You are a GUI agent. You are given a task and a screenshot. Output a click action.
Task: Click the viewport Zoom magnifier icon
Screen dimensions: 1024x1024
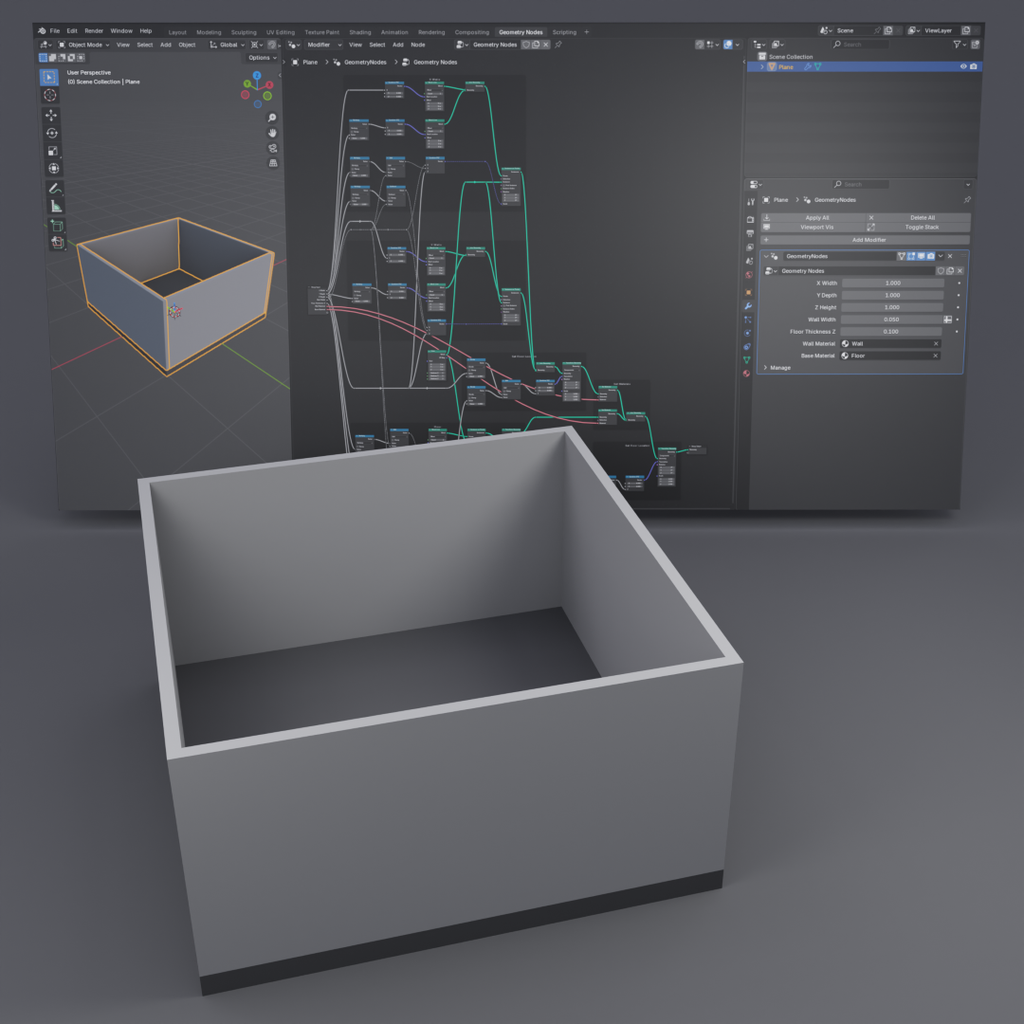(x=272, y=118)
